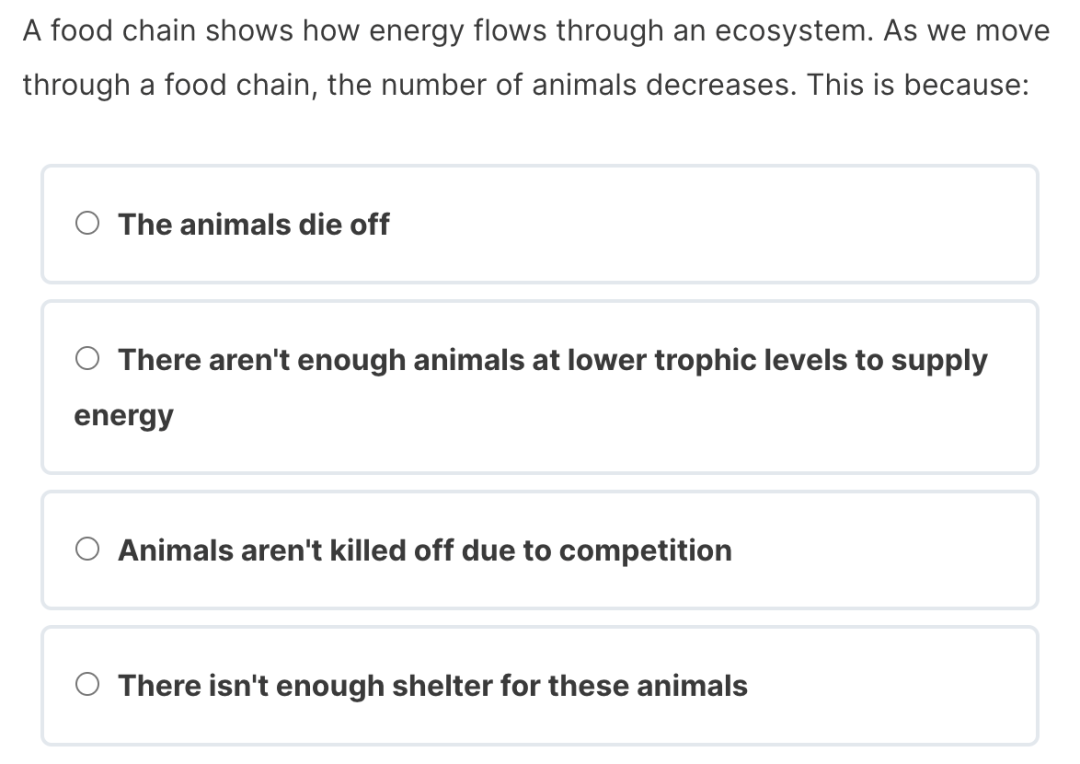
Task: Click blank area right of 'competition' in third card
Action: point(880,550)
